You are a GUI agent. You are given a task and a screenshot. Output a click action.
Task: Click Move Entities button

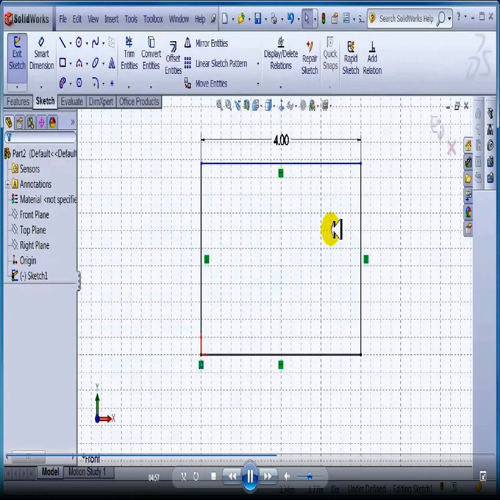click(206, 83)
